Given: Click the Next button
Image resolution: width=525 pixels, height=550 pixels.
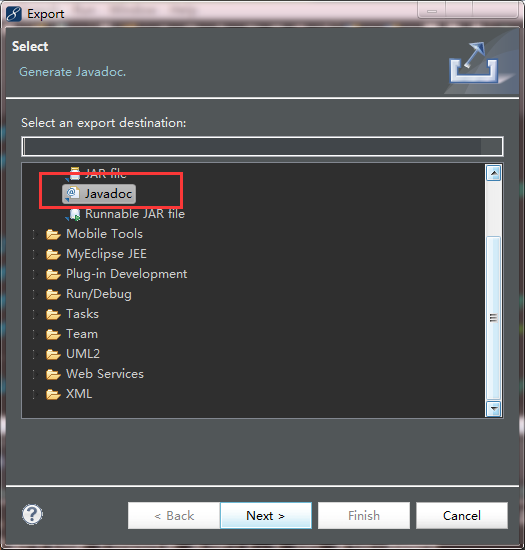Looking at the screenshot, I should coord(266,515).
